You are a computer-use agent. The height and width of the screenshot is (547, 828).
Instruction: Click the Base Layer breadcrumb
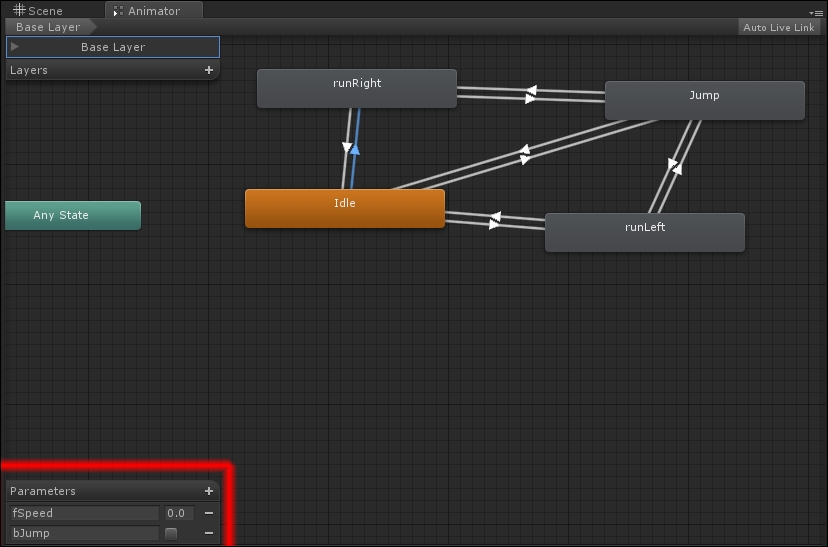tap(47, 28)
